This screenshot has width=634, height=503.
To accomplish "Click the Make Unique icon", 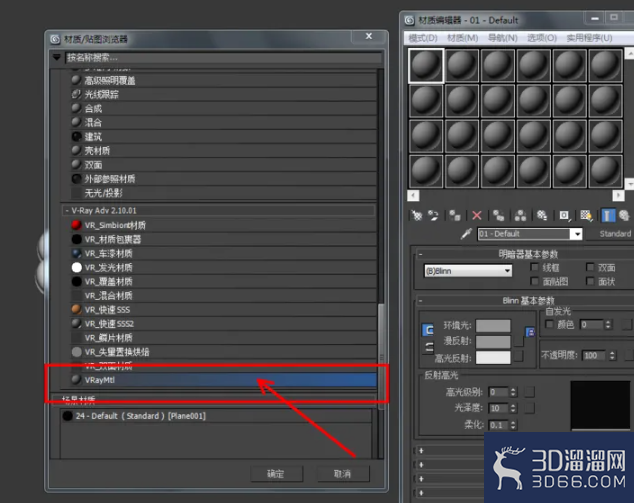I will coord(520,216).
